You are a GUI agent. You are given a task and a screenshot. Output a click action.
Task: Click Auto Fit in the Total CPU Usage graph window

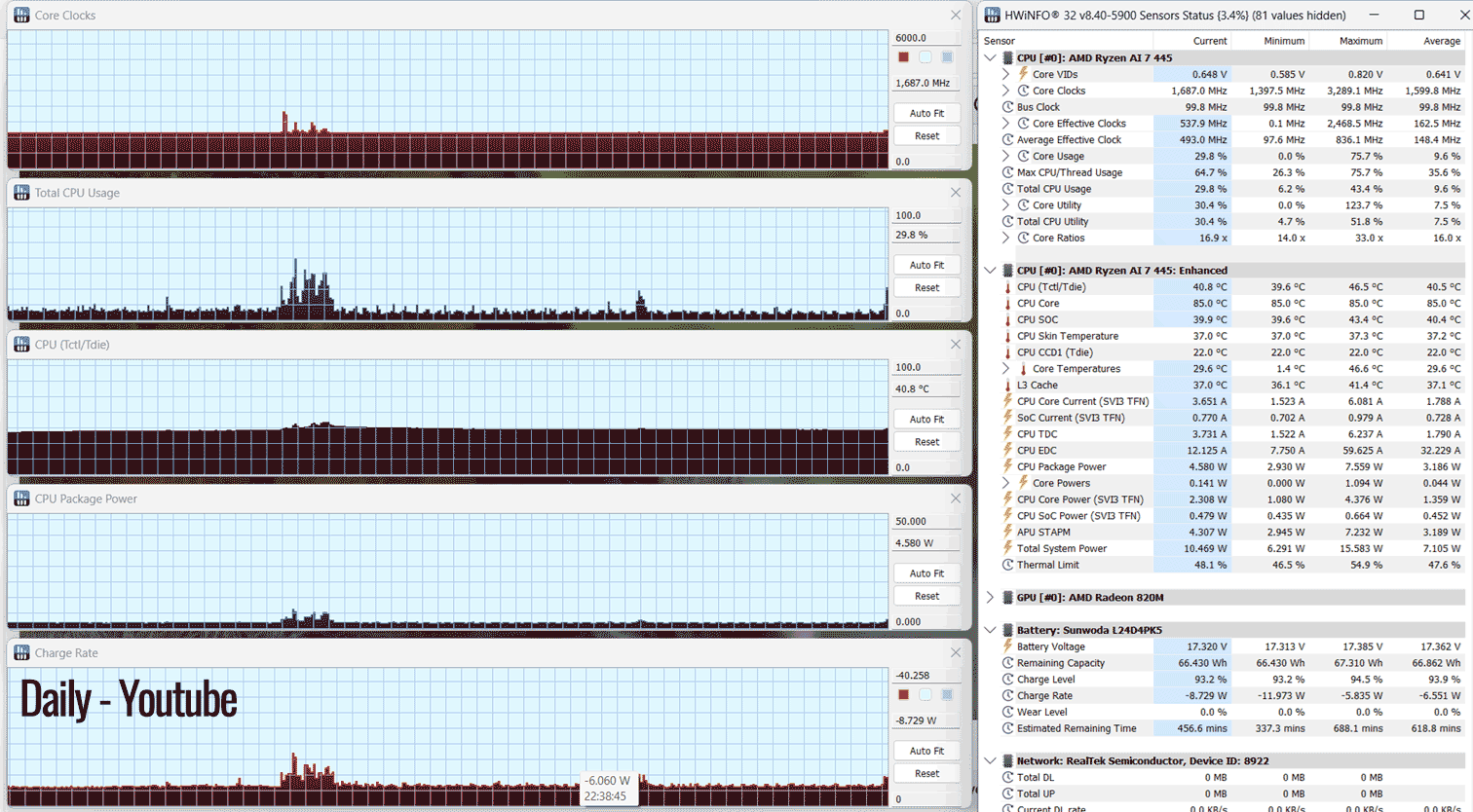pos(926,265)
